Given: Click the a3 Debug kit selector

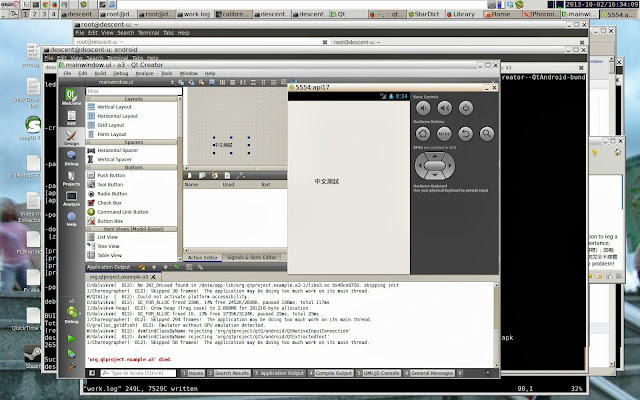Looking at the screenshot, I should tap(71, 312).
